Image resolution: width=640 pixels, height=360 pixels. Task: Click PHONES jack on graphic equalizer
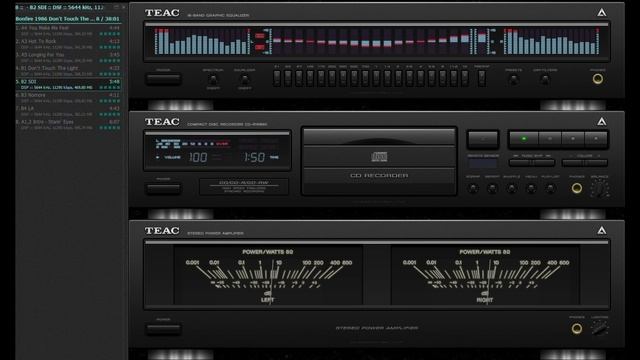[598, 79]
